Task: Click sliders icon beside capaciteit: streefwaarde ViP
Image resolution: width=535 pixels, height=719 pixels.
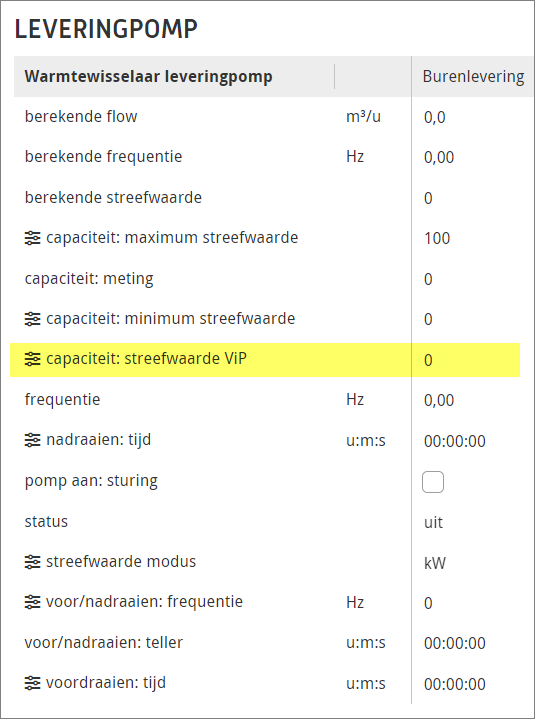Action: 32,359
